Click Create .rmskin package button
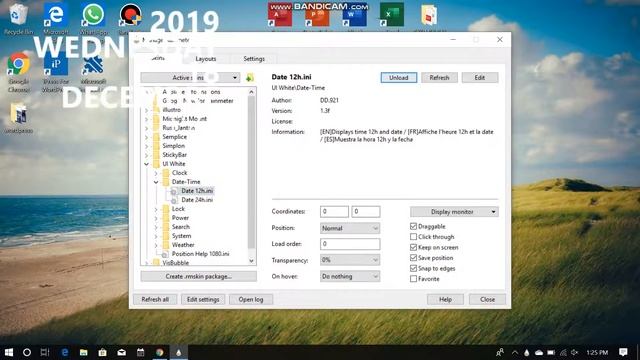Viewport: 640px width, 360px height. [x=199, y=276]
